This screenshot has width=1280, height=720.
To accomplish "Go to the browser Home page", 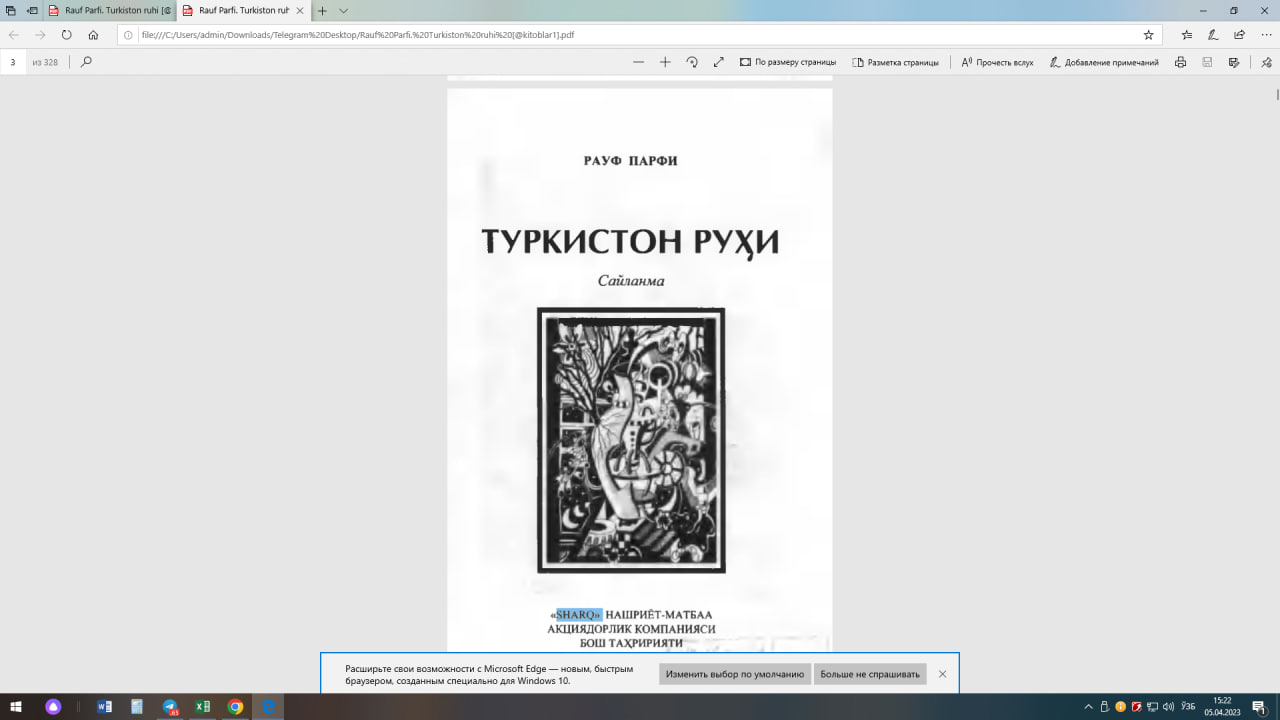I will coord(93,34).
